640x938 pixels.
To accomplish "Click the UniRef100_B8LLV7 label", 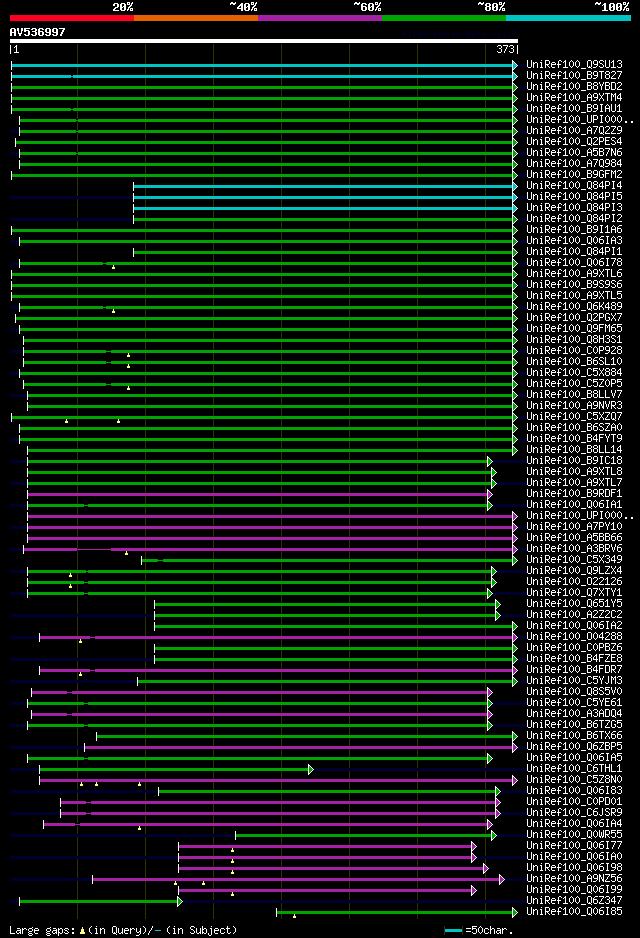I will 574,395.
